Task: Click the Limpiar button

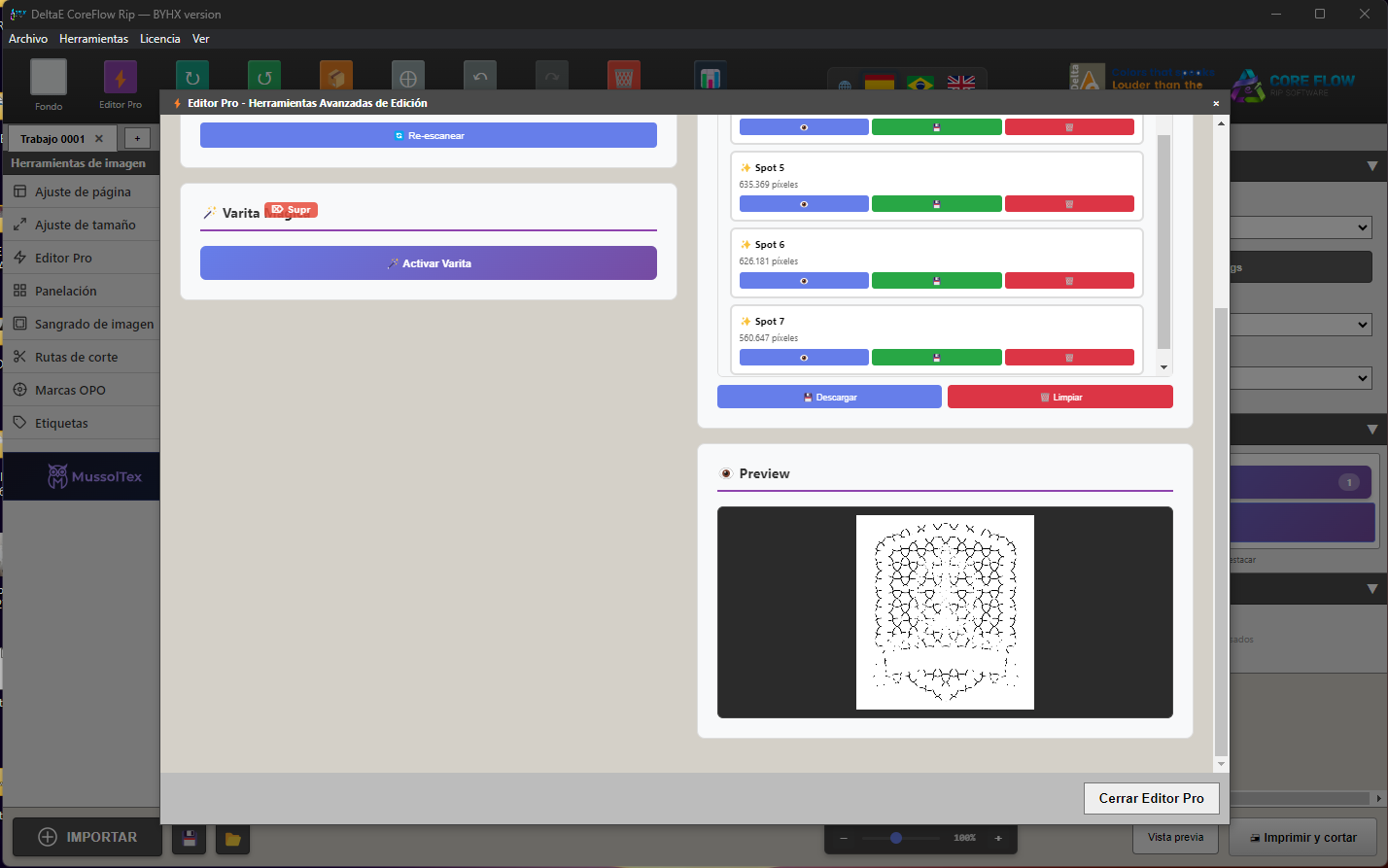Action: pyautogui.click(x=1060, y=397)
